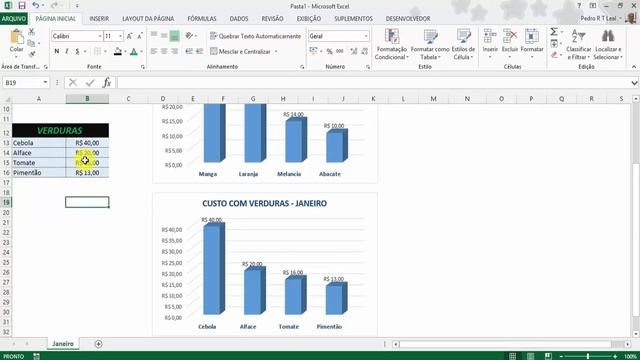The image size is (640, 360).
Task: Open Estilos de Célula gallery
Action: pyautogui.click(x=463, y=44)
